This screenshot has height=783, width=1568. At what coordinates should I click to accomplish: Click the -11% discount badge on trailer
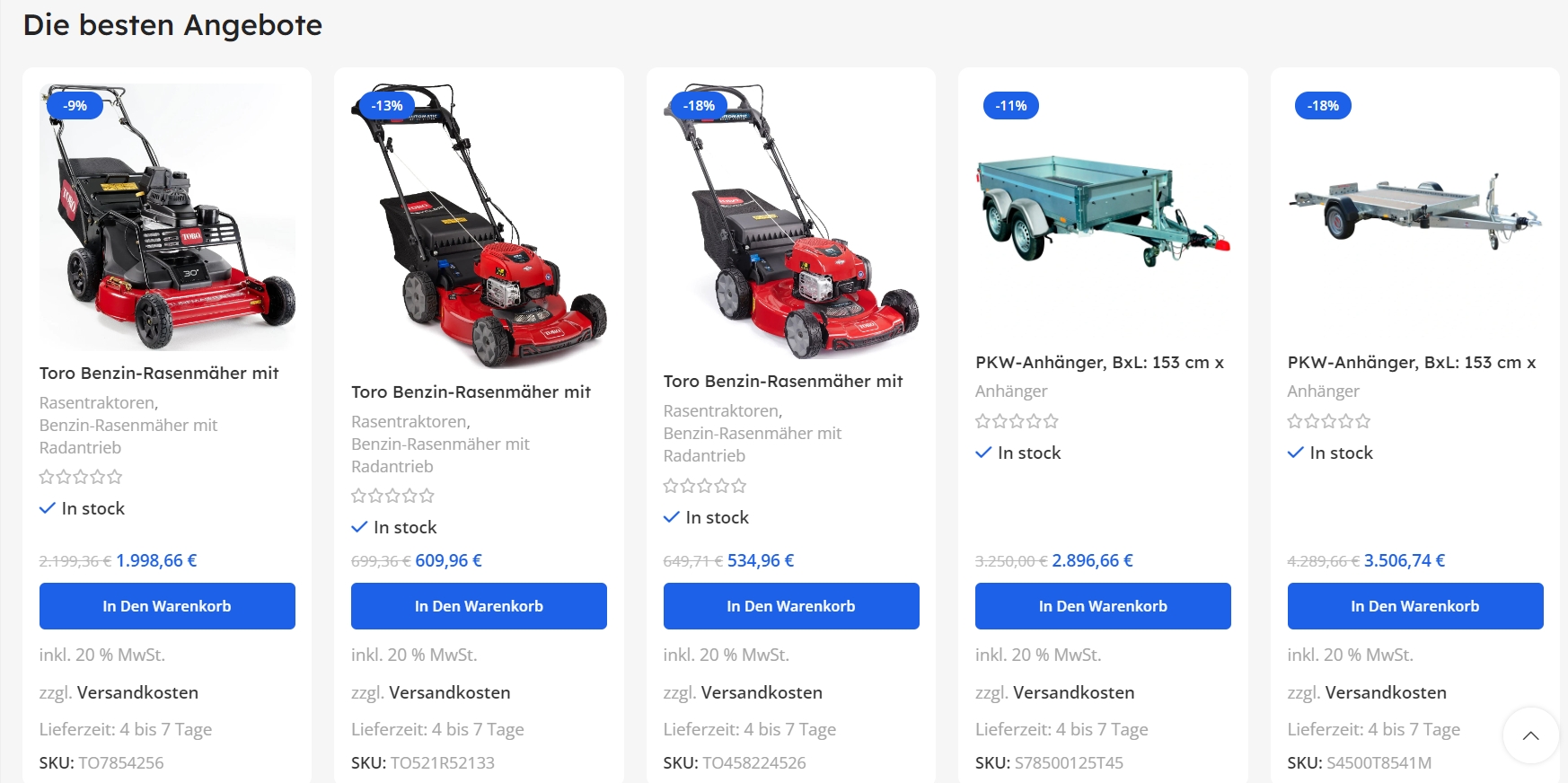[1011, 106]
